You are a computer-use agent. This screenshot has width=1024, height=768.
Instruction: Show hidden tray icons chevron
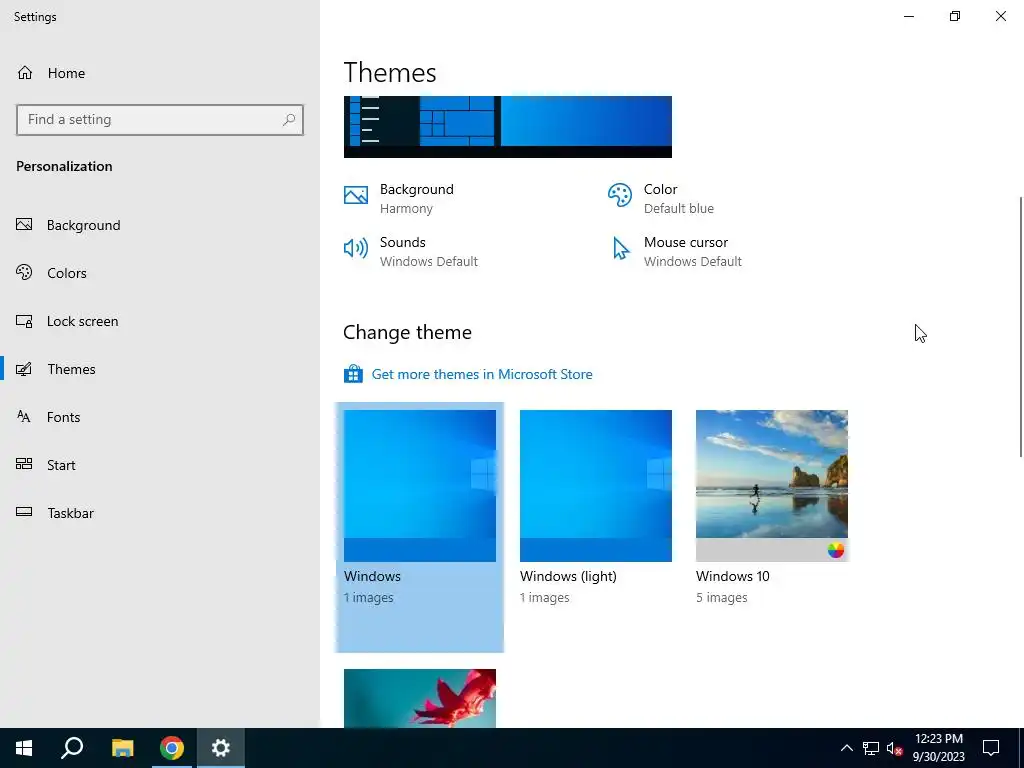click(x=846, y=748)
